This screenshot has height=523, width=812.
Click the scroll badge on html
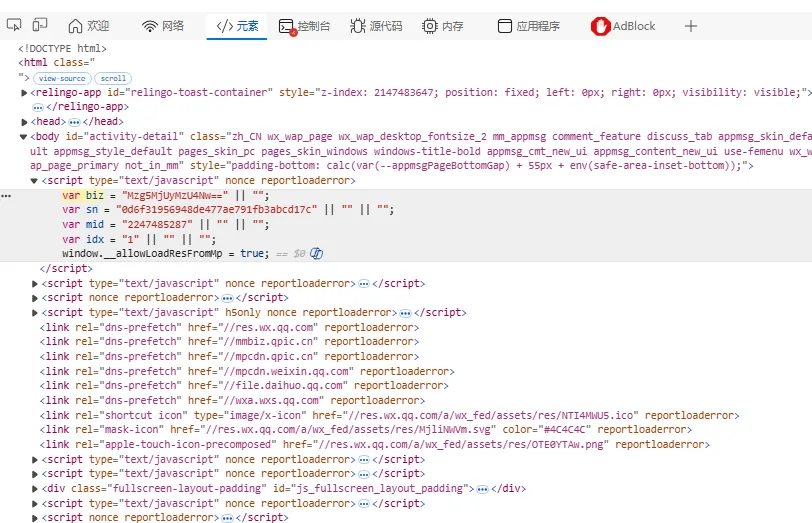click(x=113, y=78)
